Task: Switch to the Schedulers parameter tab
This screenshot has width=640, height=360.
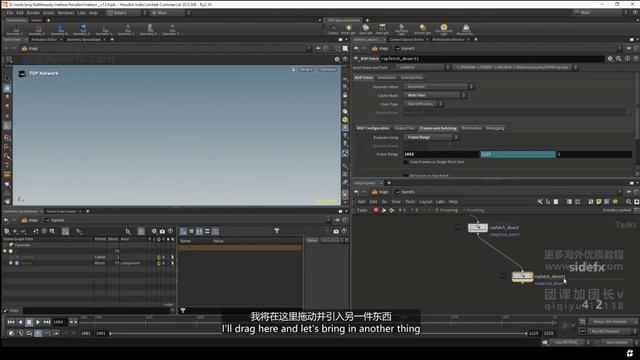Action: [387, 78]
